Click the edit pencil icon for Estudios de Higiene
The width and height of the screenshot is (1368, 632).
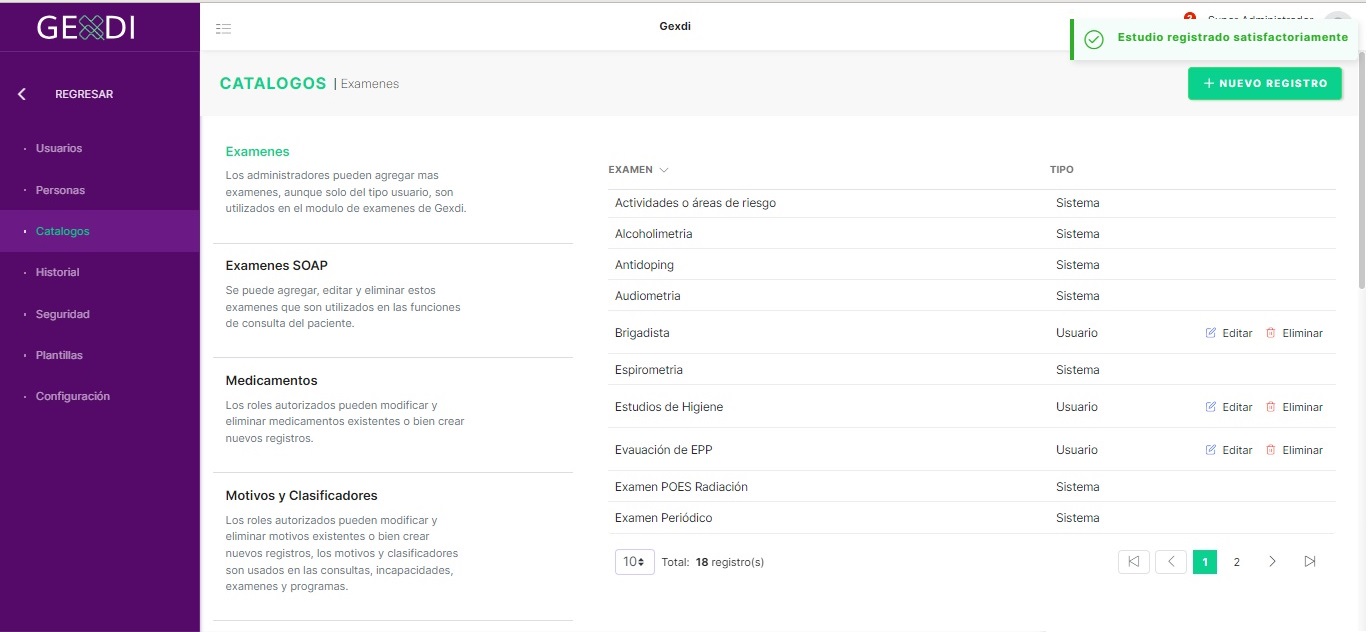1211,407
